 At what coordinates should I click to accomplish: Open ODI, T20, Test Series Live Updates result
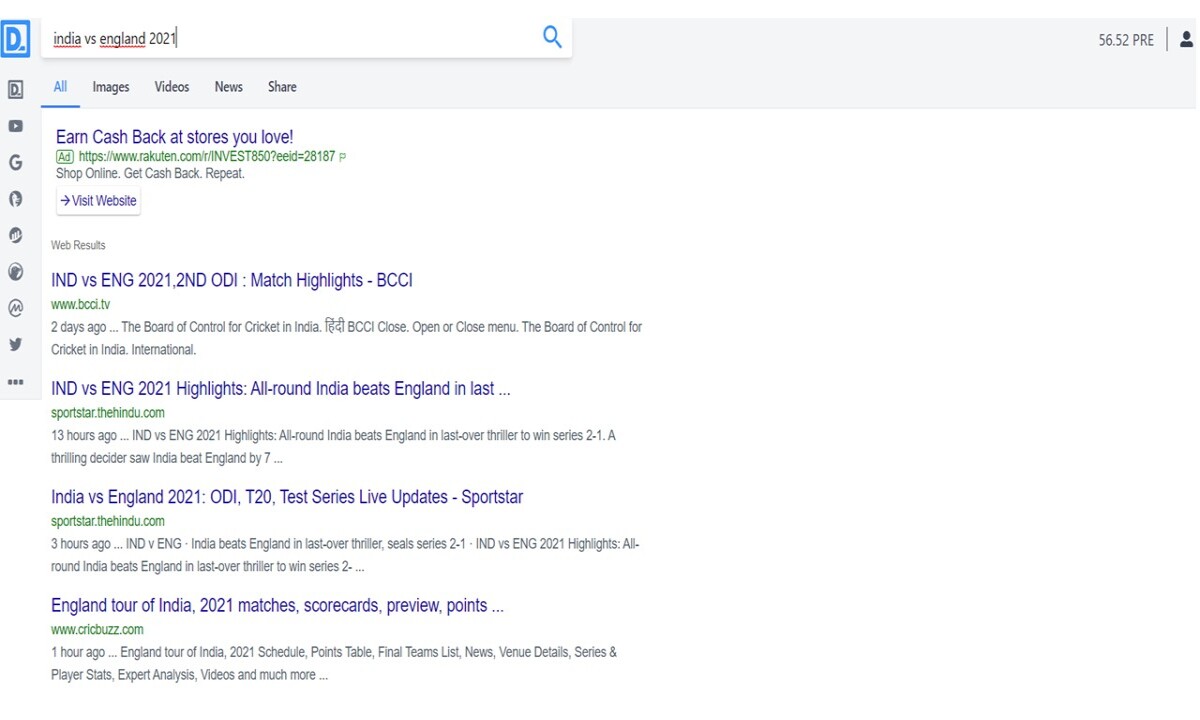coord(287,497)
